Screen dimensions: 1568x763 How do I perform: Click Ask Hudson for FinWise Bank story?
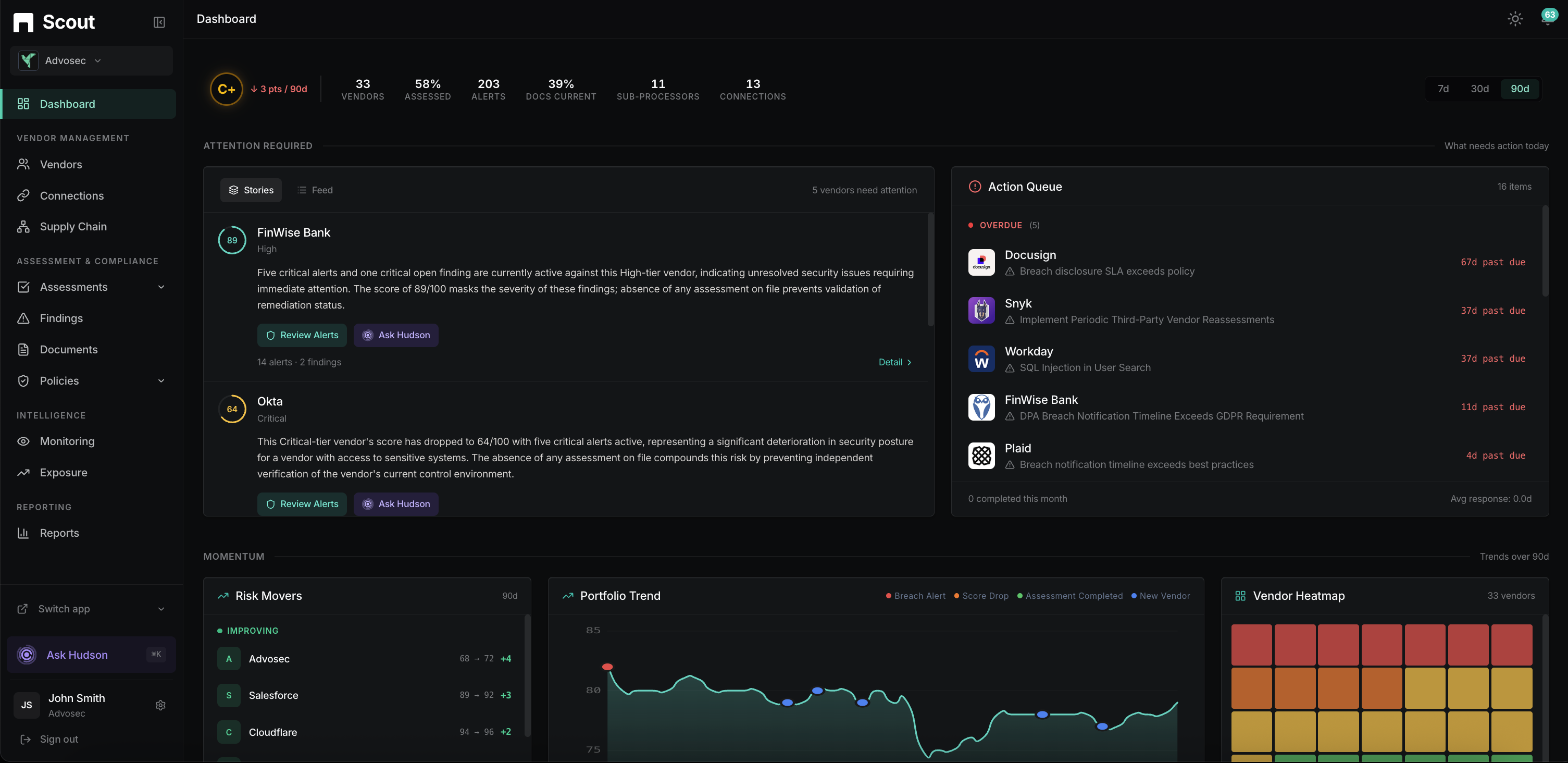tap(396, 335)
